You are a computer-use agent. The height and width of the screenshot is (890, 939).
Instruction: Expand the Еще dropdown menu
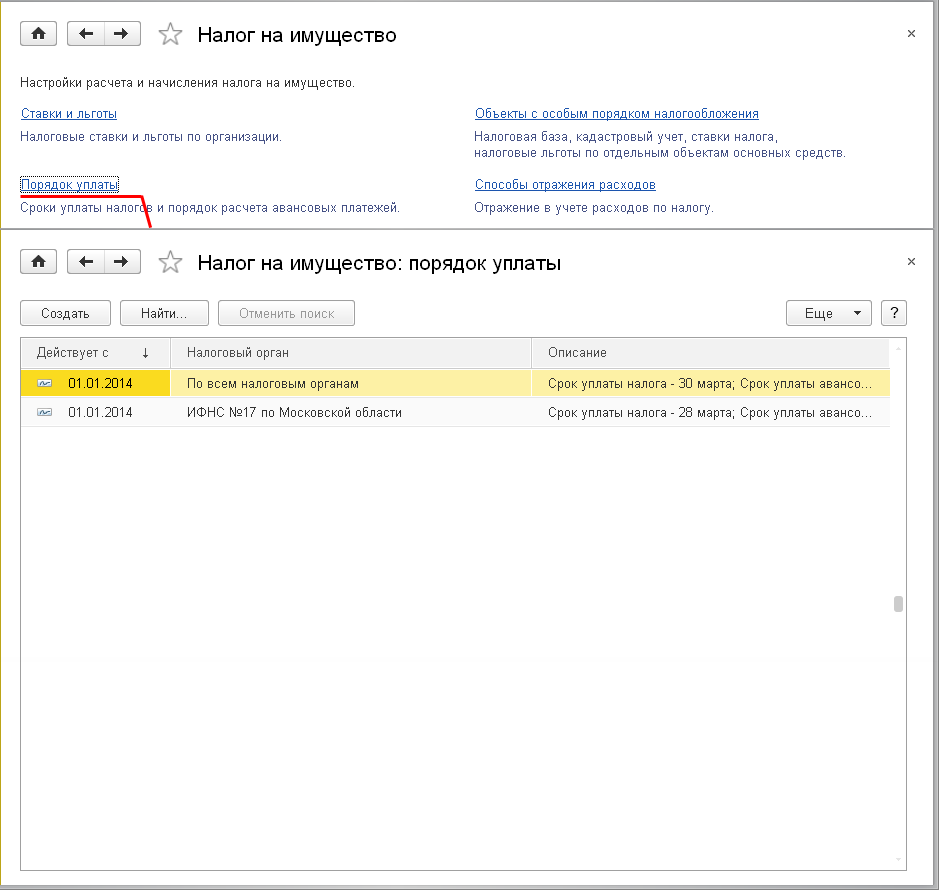(828, 313)
